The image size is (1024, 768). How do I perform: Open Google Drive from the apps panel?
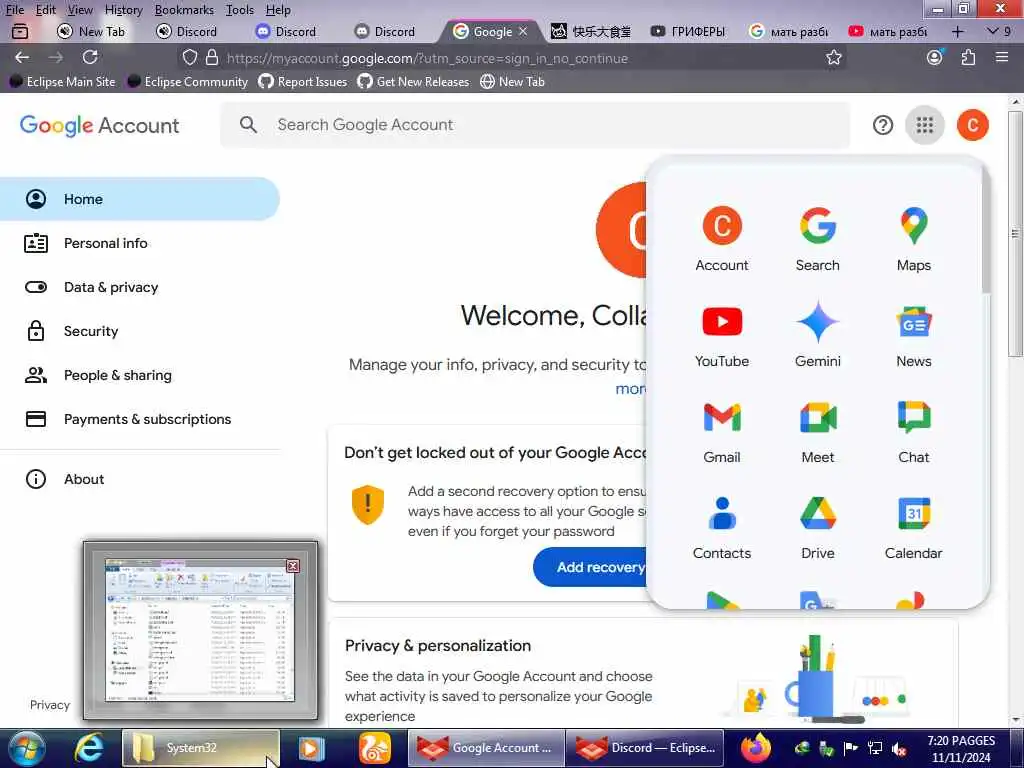tap(818, 527)
